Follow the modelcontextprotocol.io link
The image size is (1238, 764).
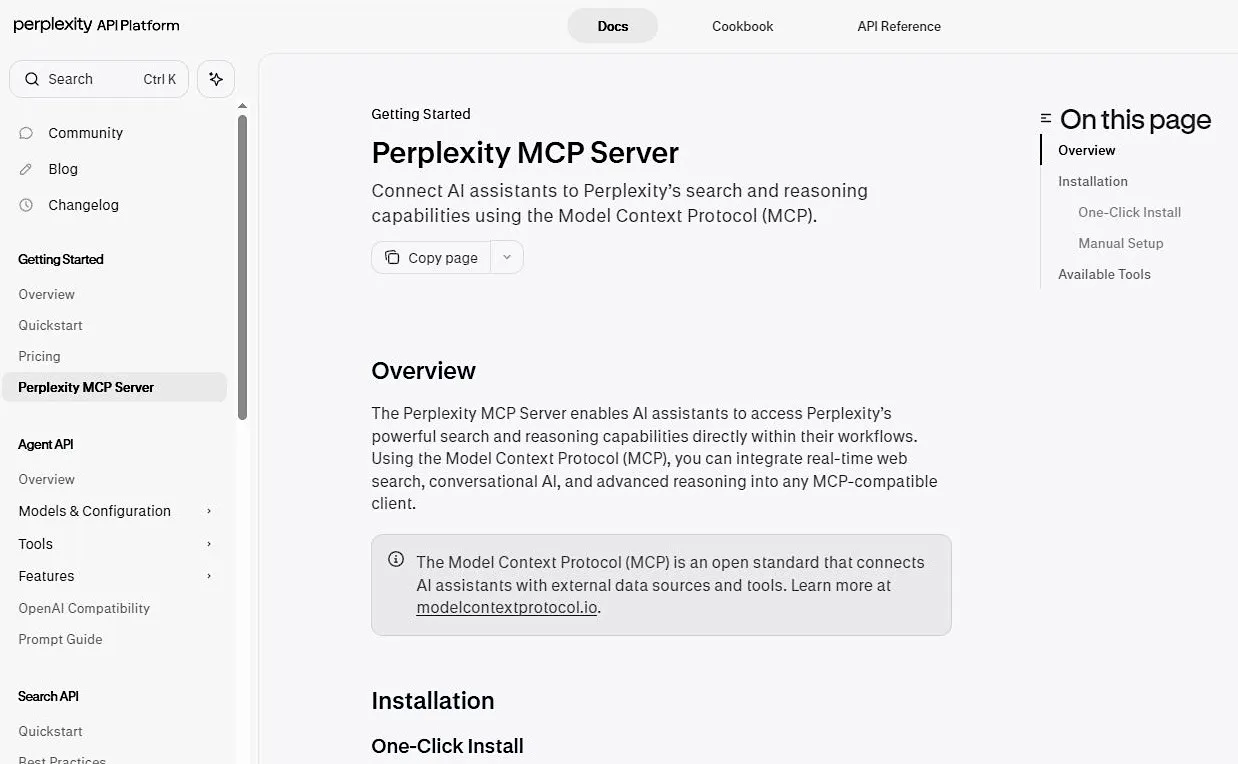click(x=507, y=607)
